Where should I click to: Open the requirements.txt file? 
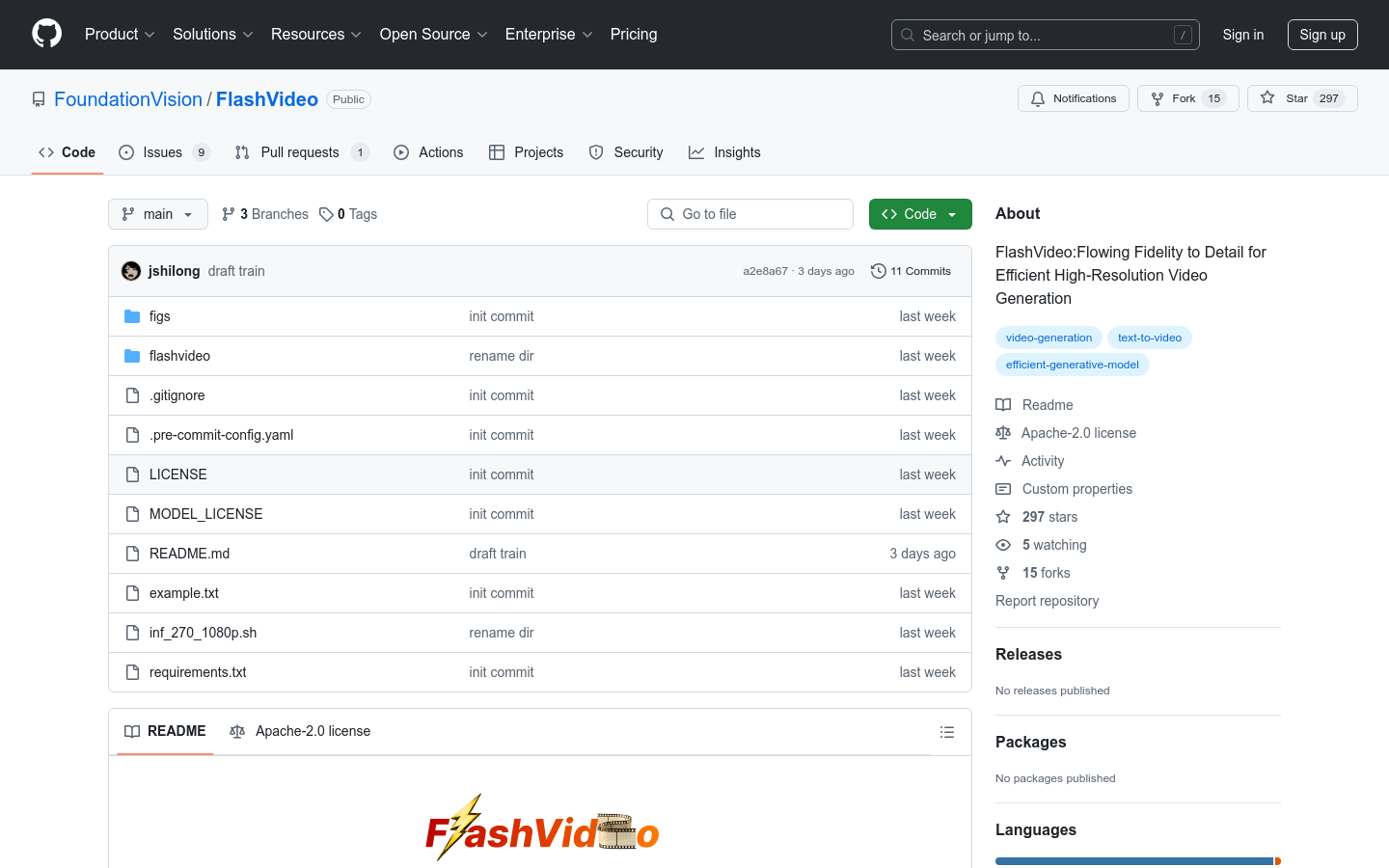(x=198, y=672)
